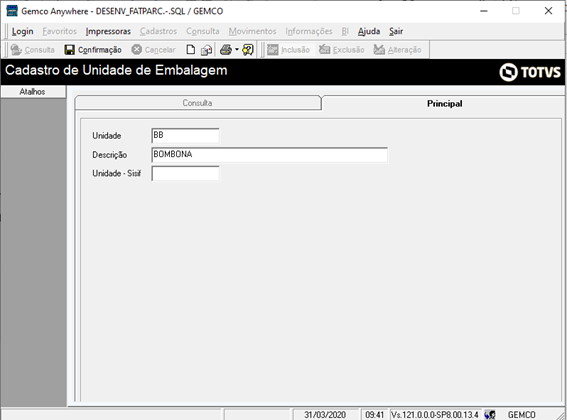Open the Consulta menu in menu bar
This screenshot has height=420, width=567.
tap(203, 31)
